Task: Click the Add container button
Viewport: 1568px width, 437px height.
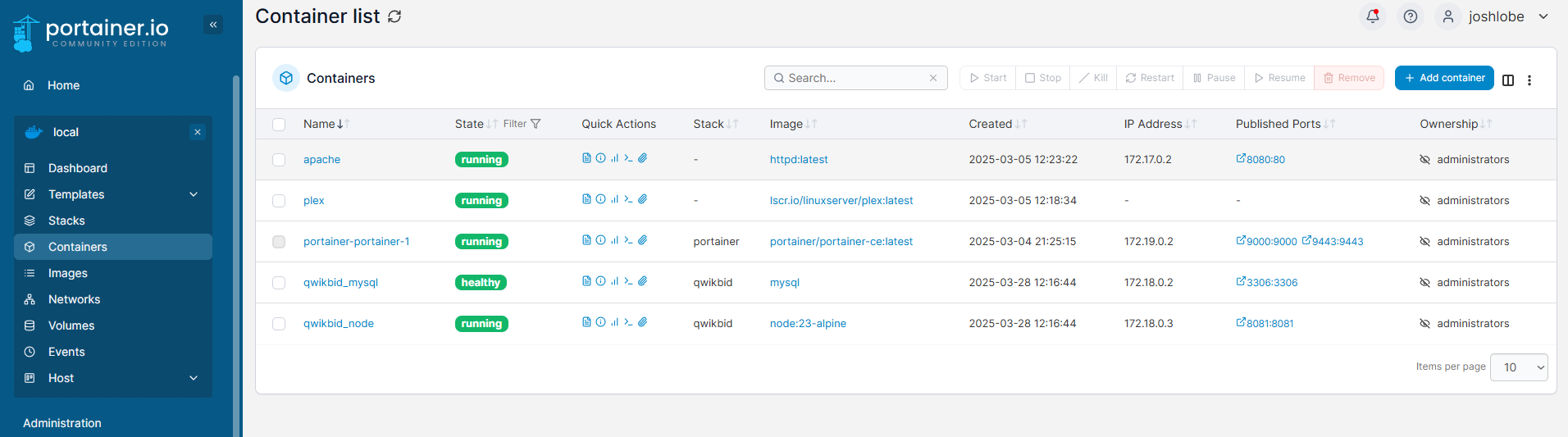Action: pos(1444,78)
